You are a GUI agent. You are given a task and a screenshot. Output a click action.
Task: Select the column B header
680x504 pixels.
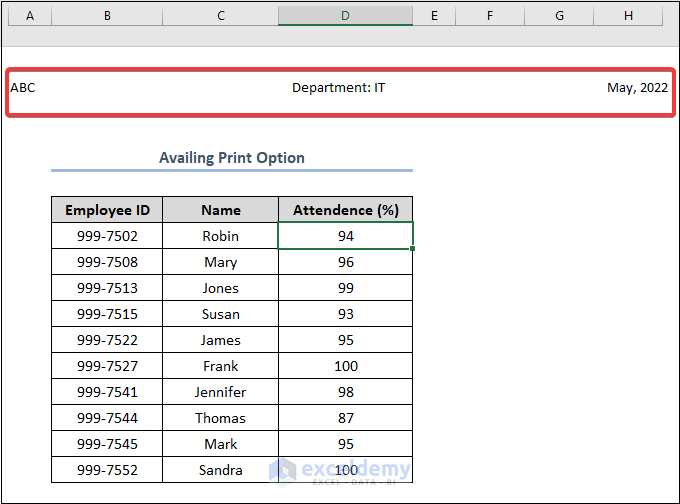coord(107,16)
